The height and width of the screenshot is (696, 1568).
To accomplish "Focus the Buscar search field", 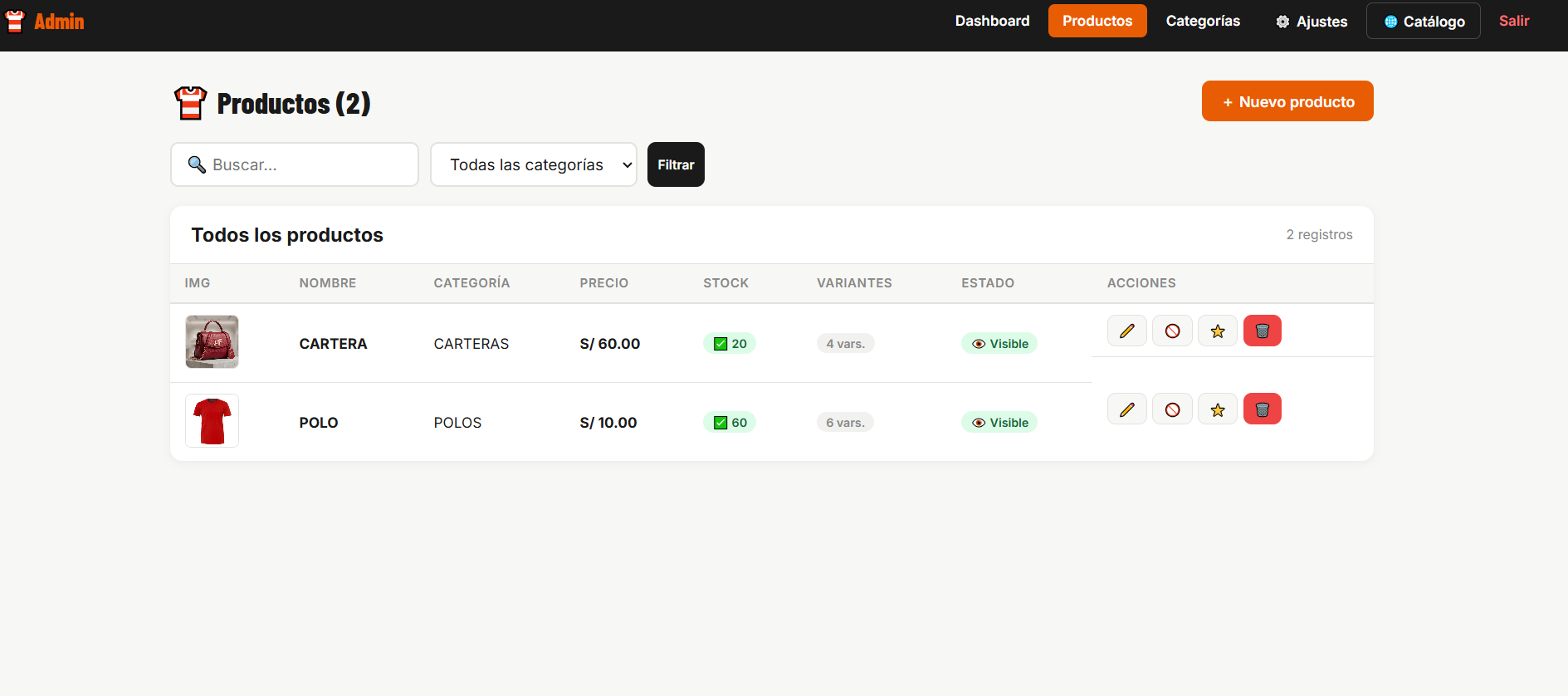I will 295,164.
